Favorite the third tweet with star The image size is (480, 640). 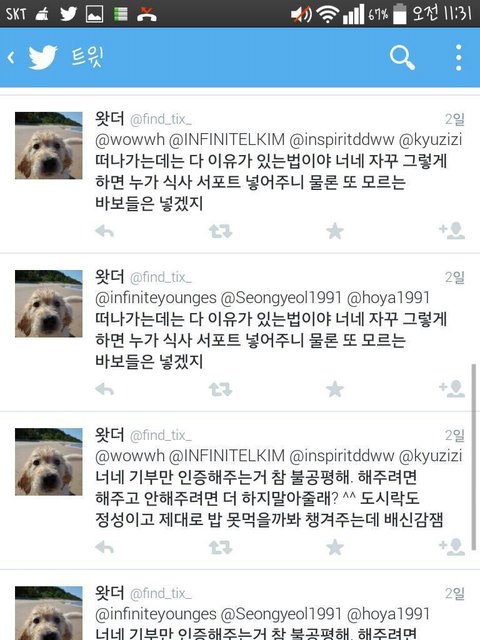(335, 547)
